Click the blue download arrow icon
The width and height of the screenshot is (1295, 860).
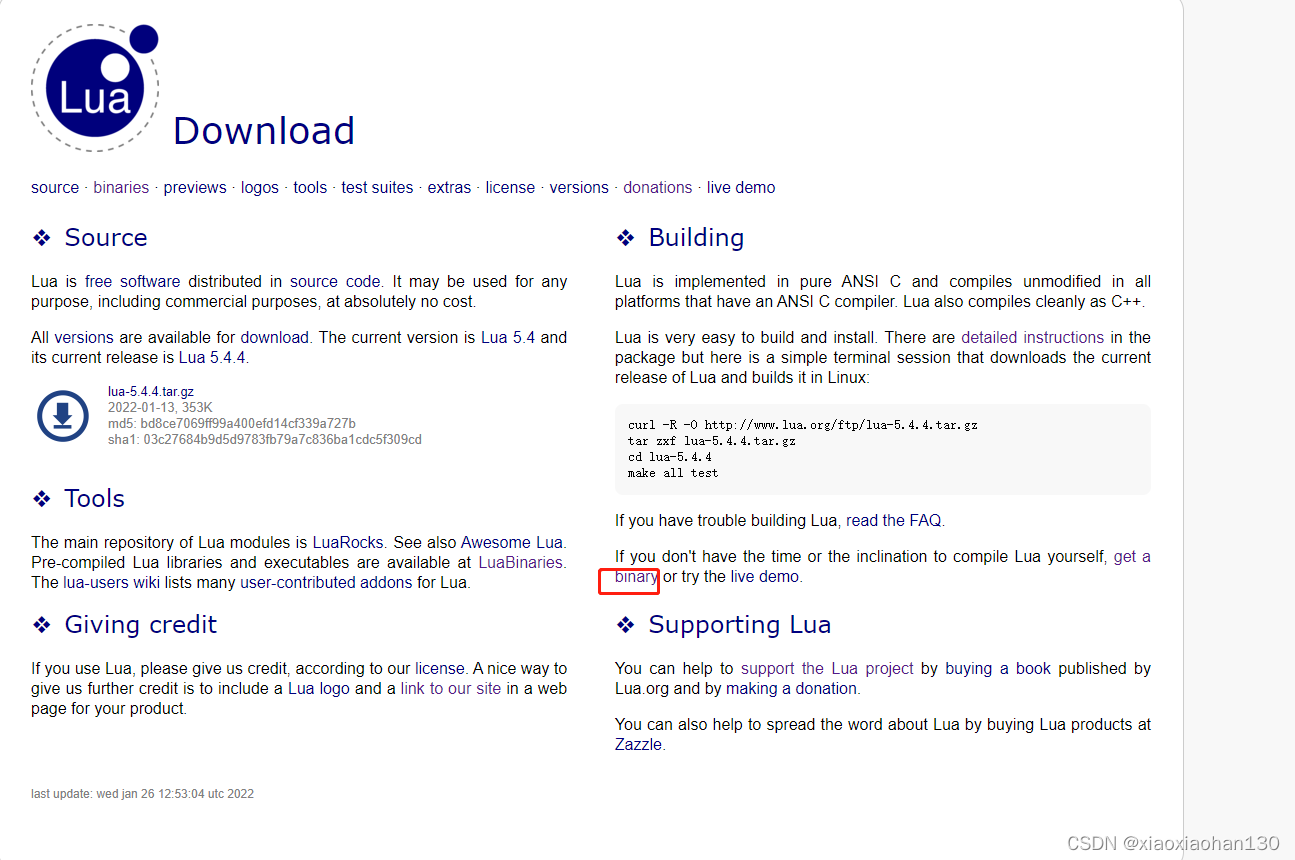point(63,416)
